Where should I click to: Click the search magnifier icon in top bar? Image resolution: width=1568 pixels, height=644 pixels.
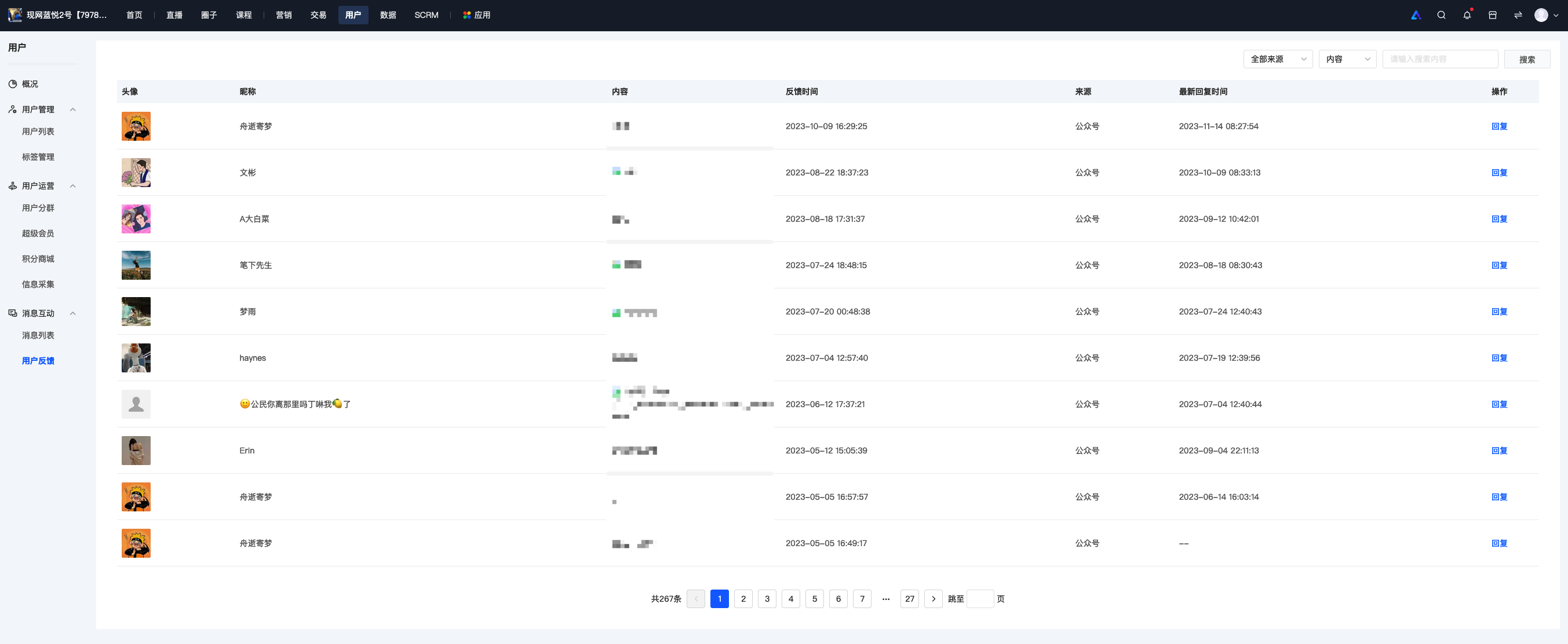tap(1441, 15)
